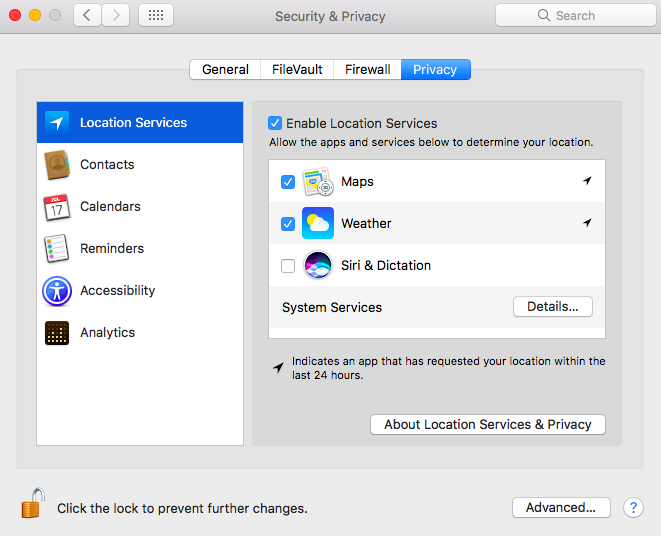Click the Calendars icon showing 17

pos(57,207)
